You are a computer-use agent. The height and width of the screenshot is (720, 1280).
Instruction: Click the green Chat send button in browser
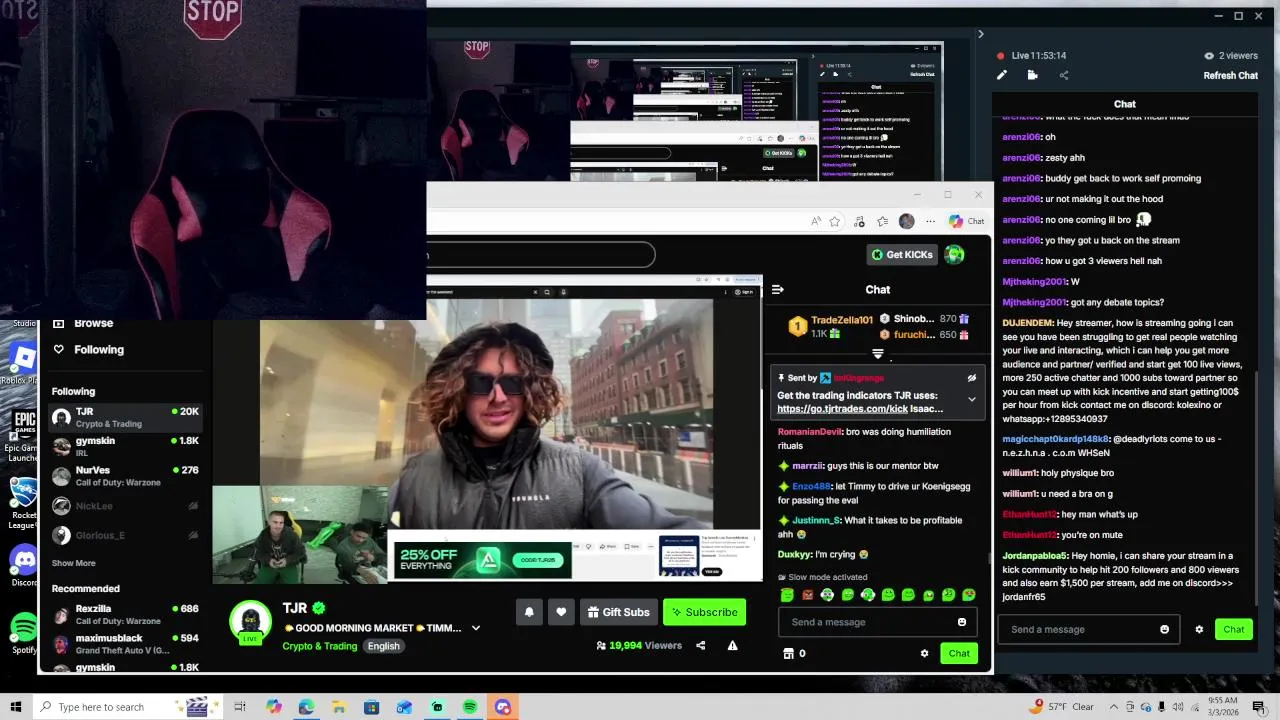[959, 654]
